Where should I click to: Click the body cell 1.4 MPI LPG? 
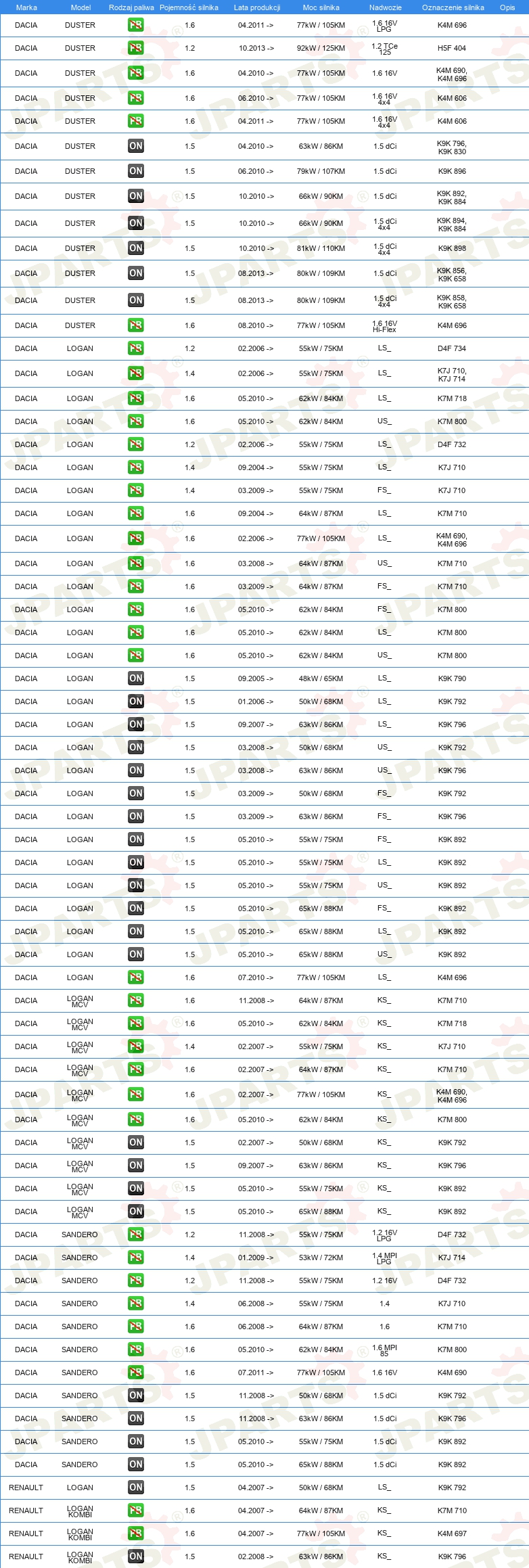[x=385, y=1258]
